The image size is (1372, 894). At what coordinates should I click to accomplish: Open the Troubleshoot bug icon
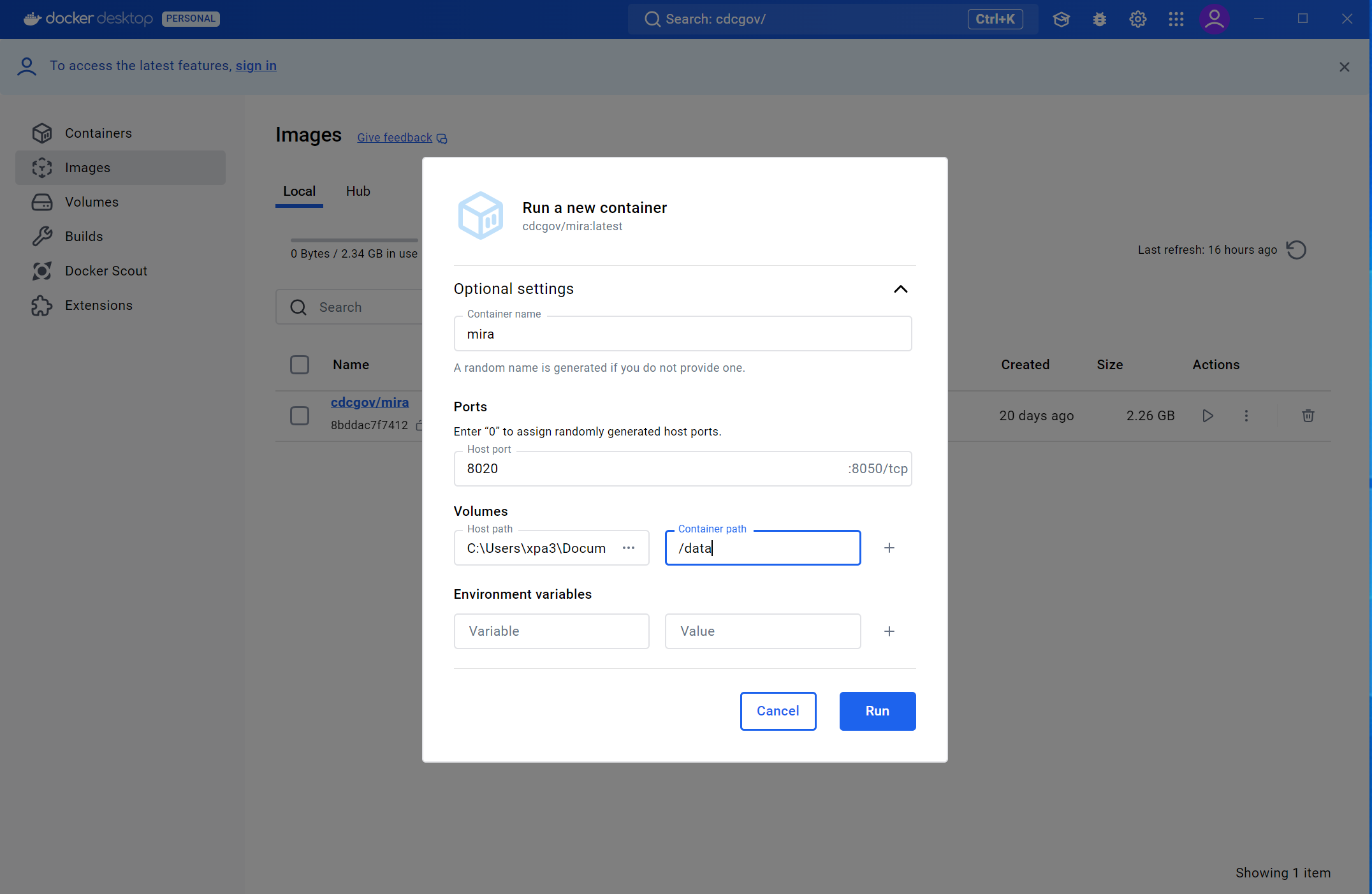point(1100,19)
